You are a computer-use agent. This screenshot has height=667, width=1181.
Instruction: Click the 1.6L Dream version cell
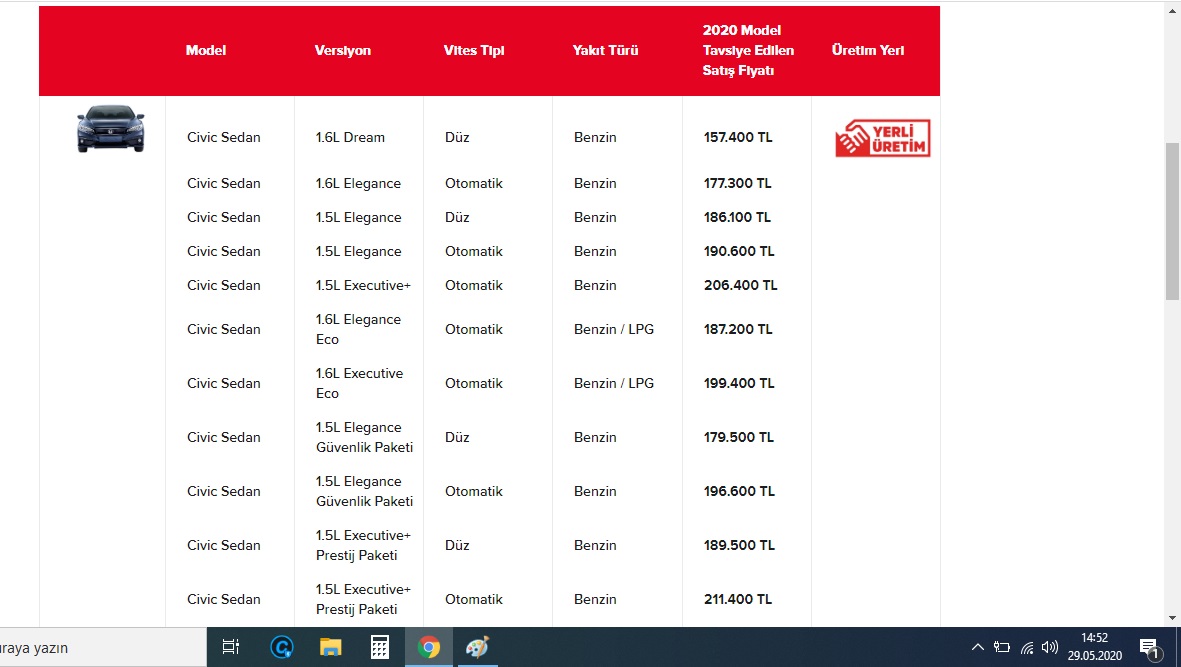click(350, 138)
